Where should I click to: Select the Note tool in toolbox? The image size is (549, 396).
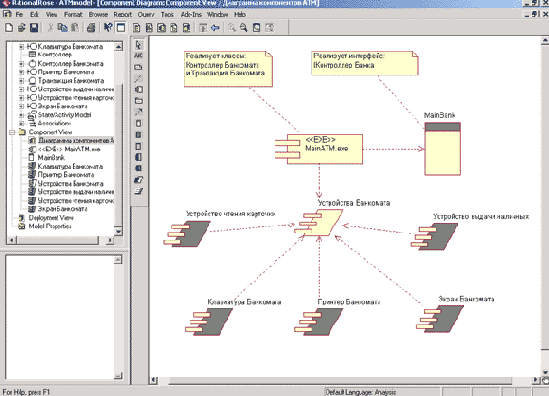tap(138, 67)
